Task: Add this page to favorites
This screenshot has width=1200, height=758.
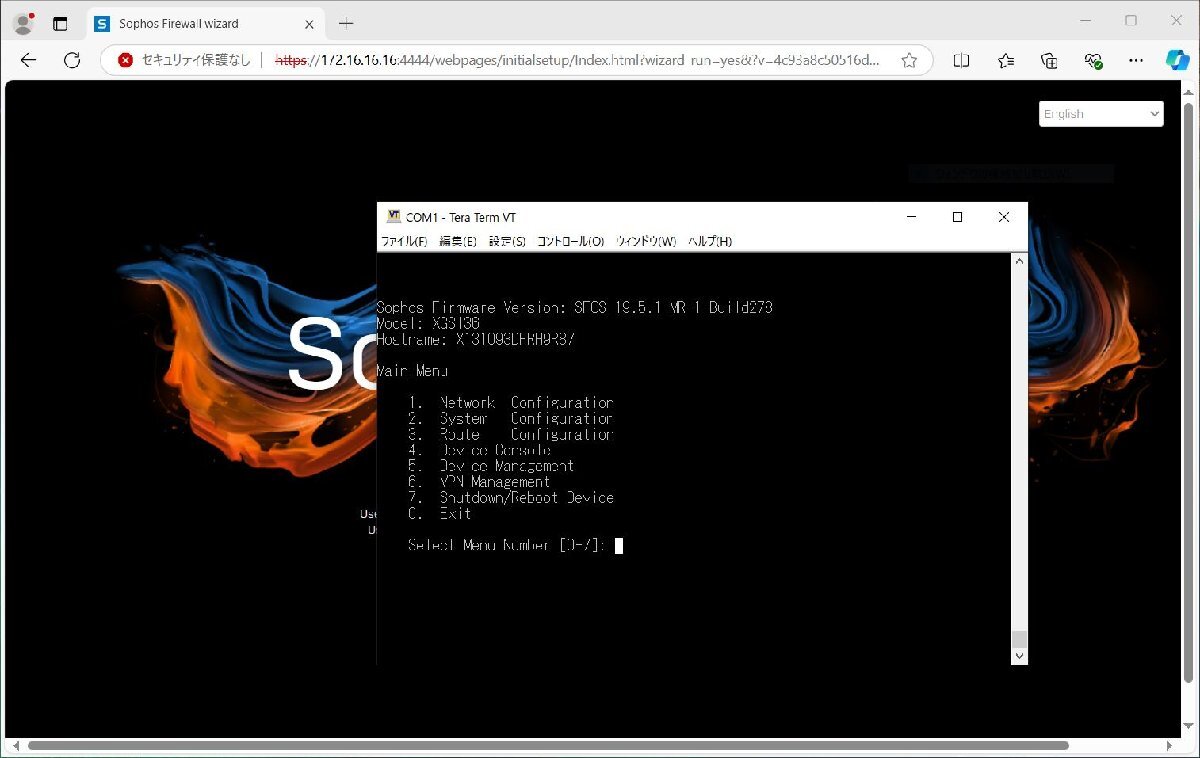Action: [x=909, y=60]
